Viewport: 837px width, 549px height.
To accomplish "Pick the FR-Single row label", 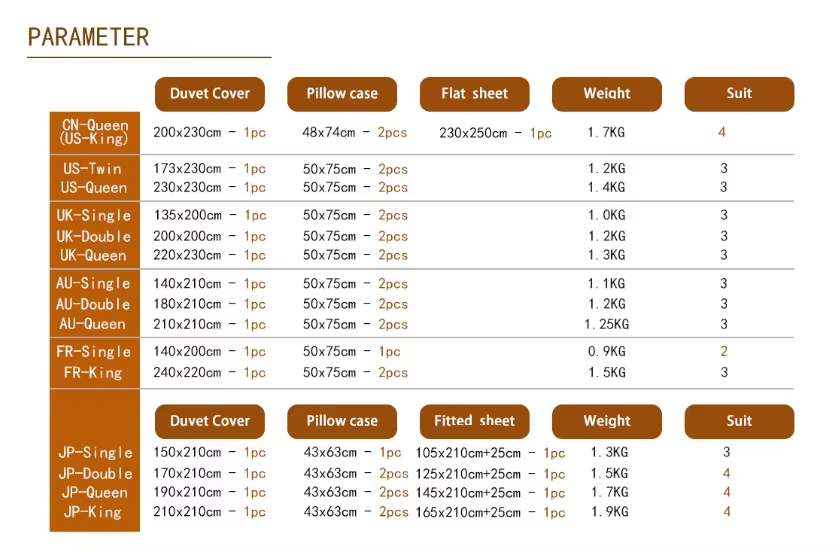I will (93, 351).
